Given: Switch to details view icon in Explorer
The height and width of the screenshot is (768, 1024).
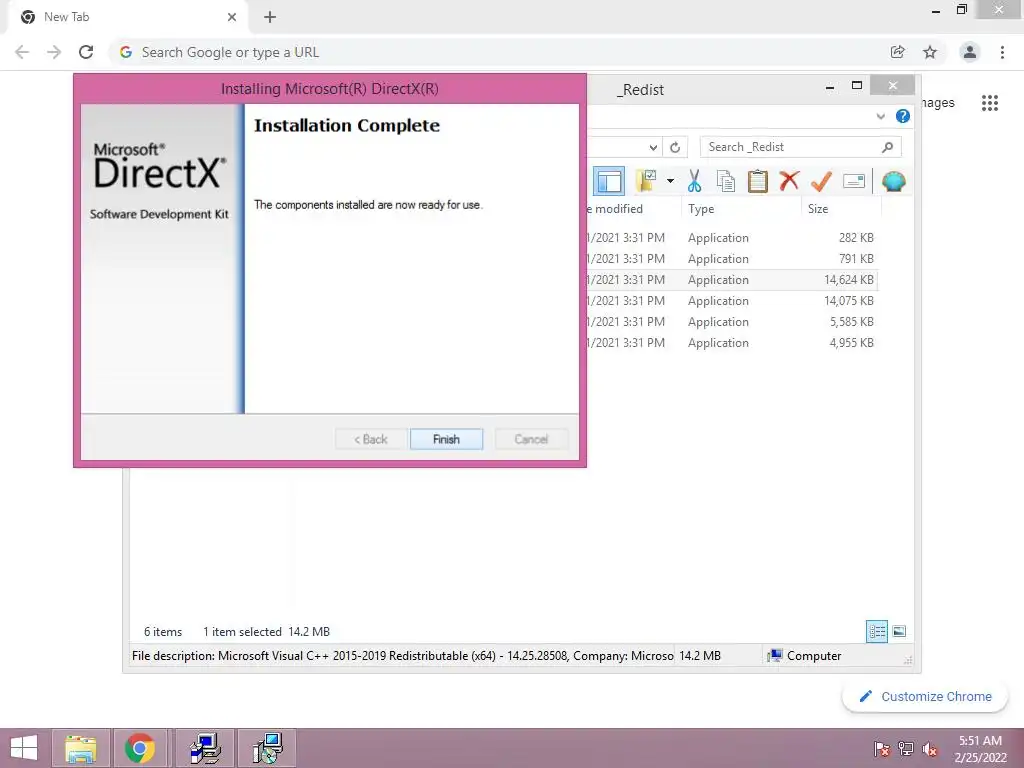Looking at the screenshot, I should click(x=877, y=631).
